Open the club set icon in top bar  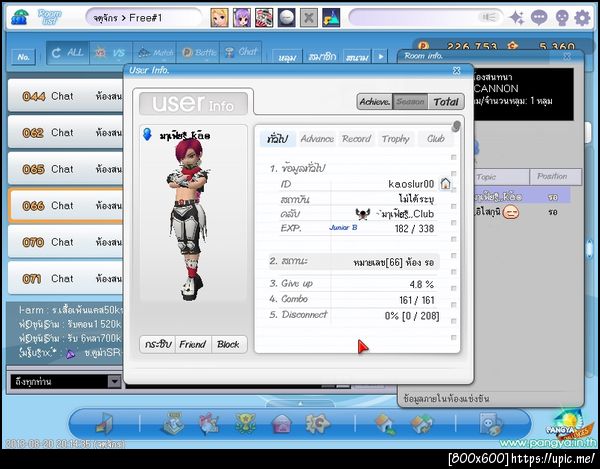coord(264,18)
